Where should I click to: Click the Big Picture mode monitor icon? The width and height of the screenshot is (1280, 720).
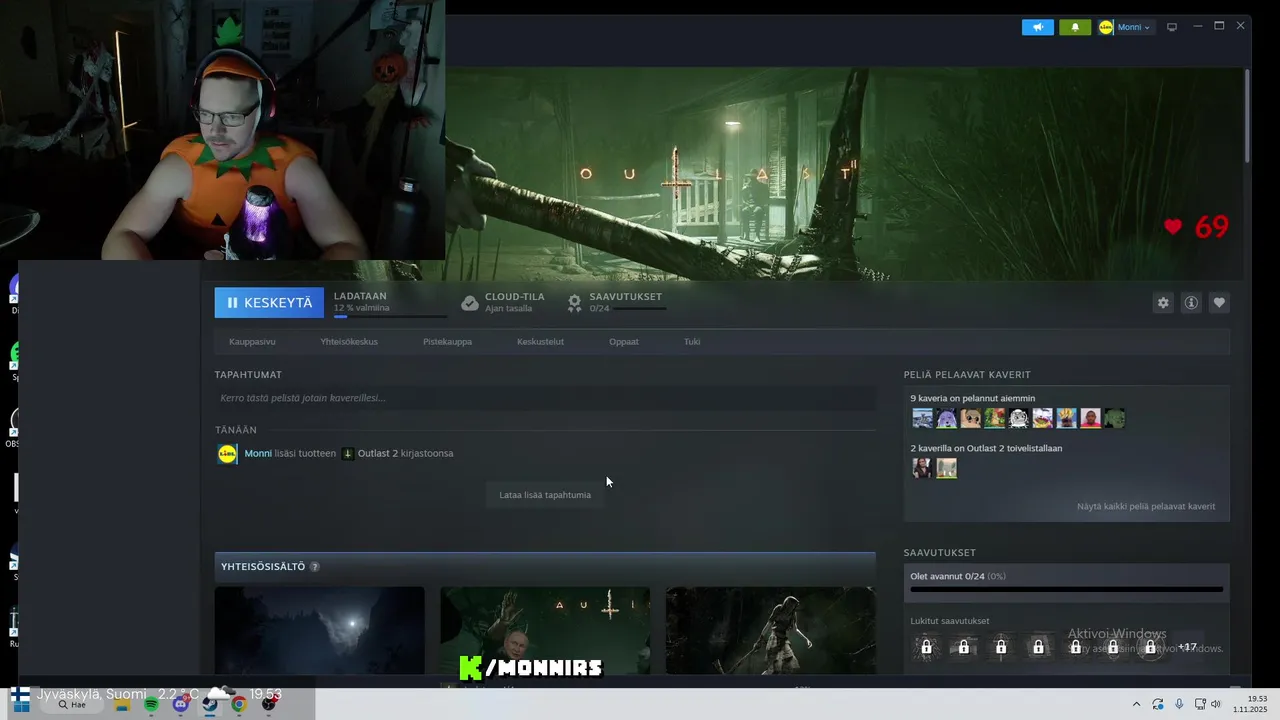(x=1172, y=27)
